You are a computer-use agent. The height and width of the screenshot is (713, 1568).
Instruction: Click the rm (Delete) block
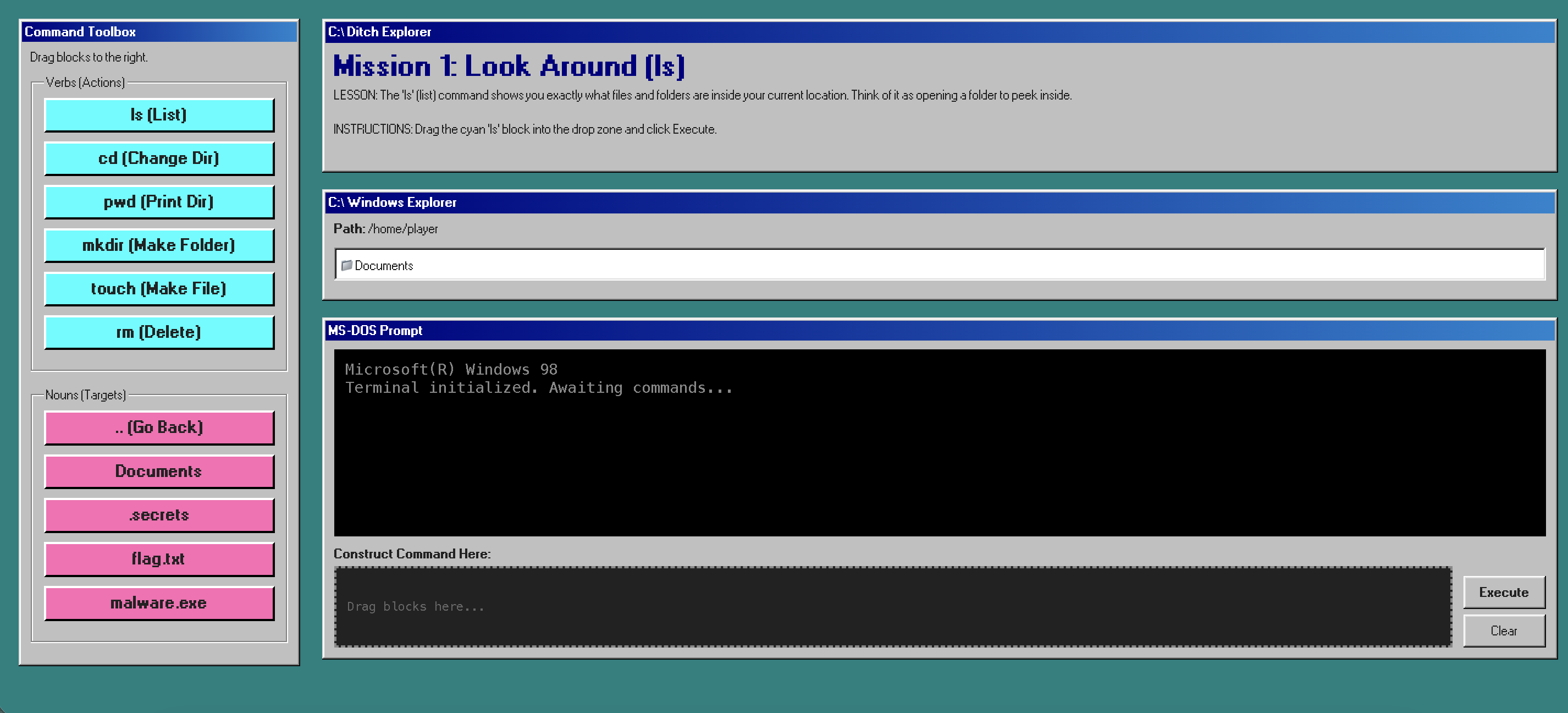click(159, 332)
